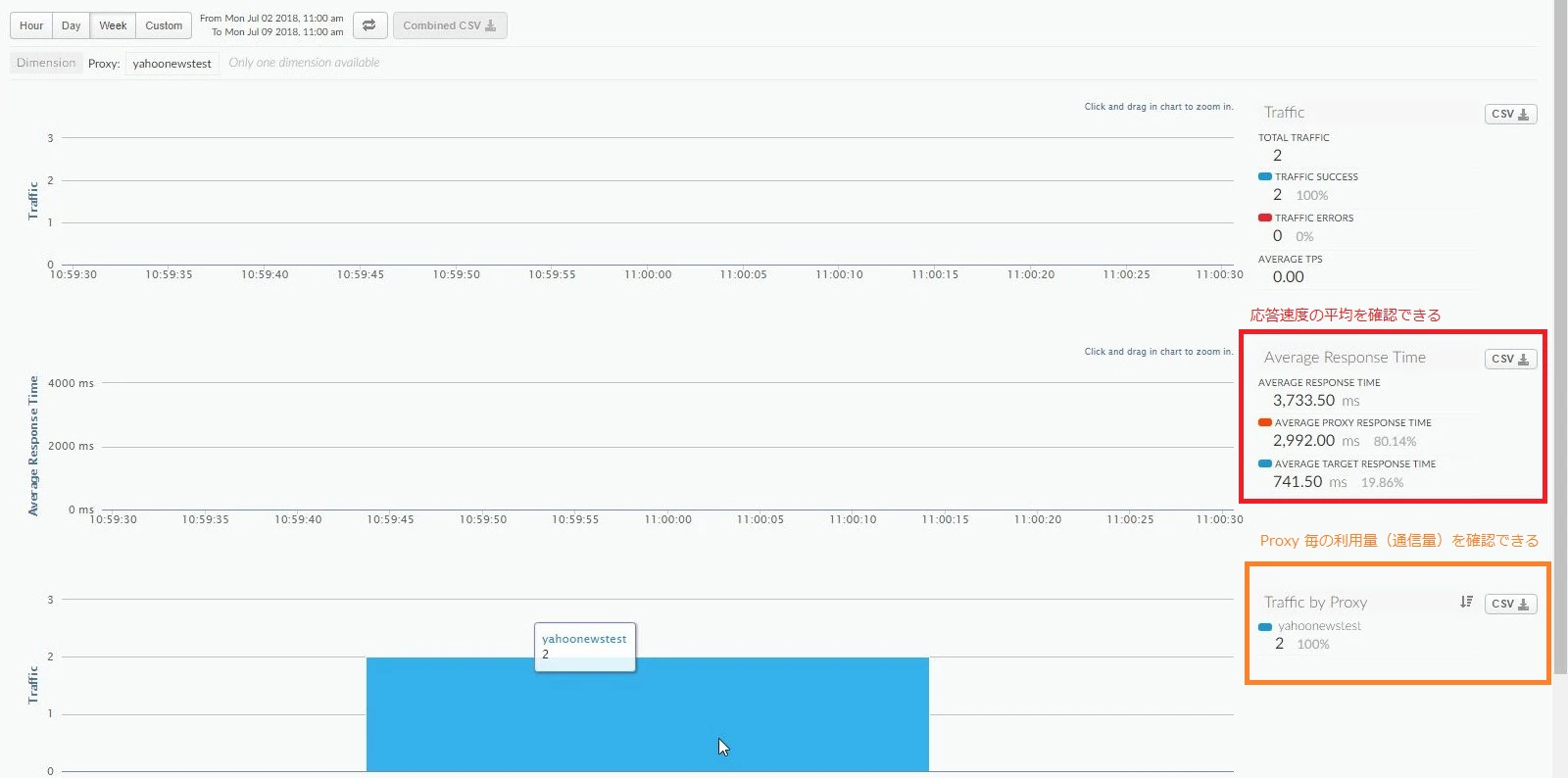Image resolution: width=1568 pixels, height=778 pixels.
Task: Open the yahoonewstest proxy selector
Action: [x=171, y=64]
